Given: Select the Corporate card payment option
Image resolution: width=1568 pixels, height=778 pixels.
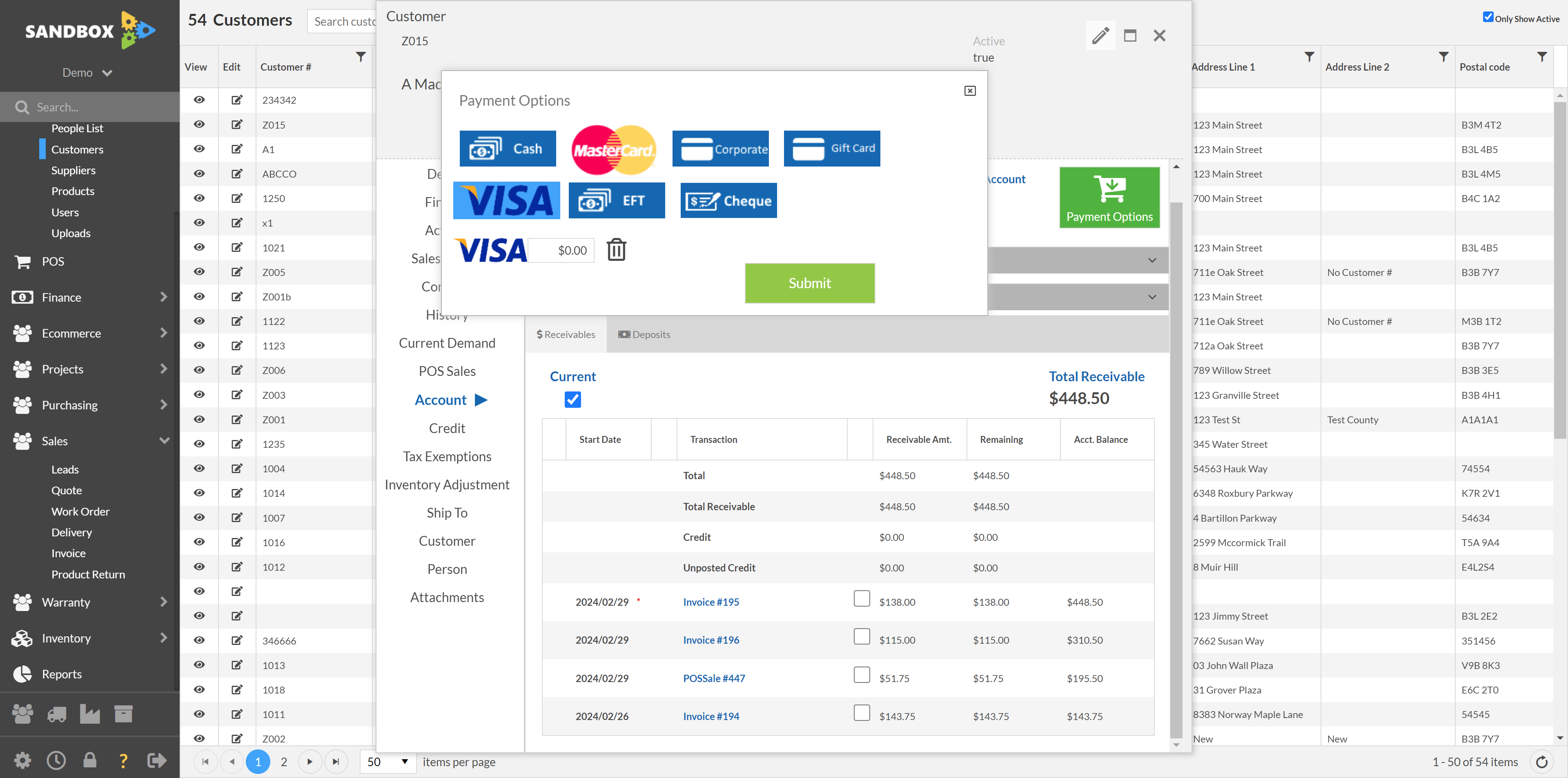Looking at the screenshot, I should [720, 149].
